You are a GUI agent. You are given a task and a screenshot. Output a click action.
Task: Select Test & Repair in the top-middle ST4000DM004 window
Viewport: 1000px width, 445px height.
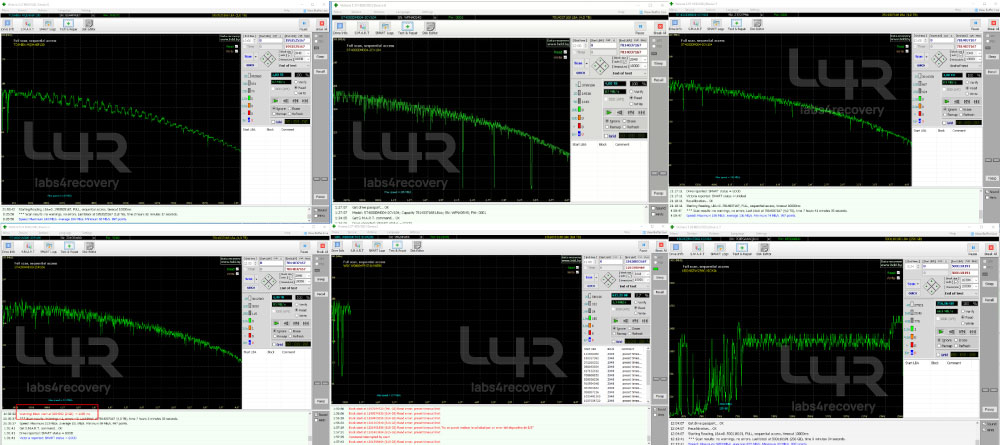click(408, 28)
